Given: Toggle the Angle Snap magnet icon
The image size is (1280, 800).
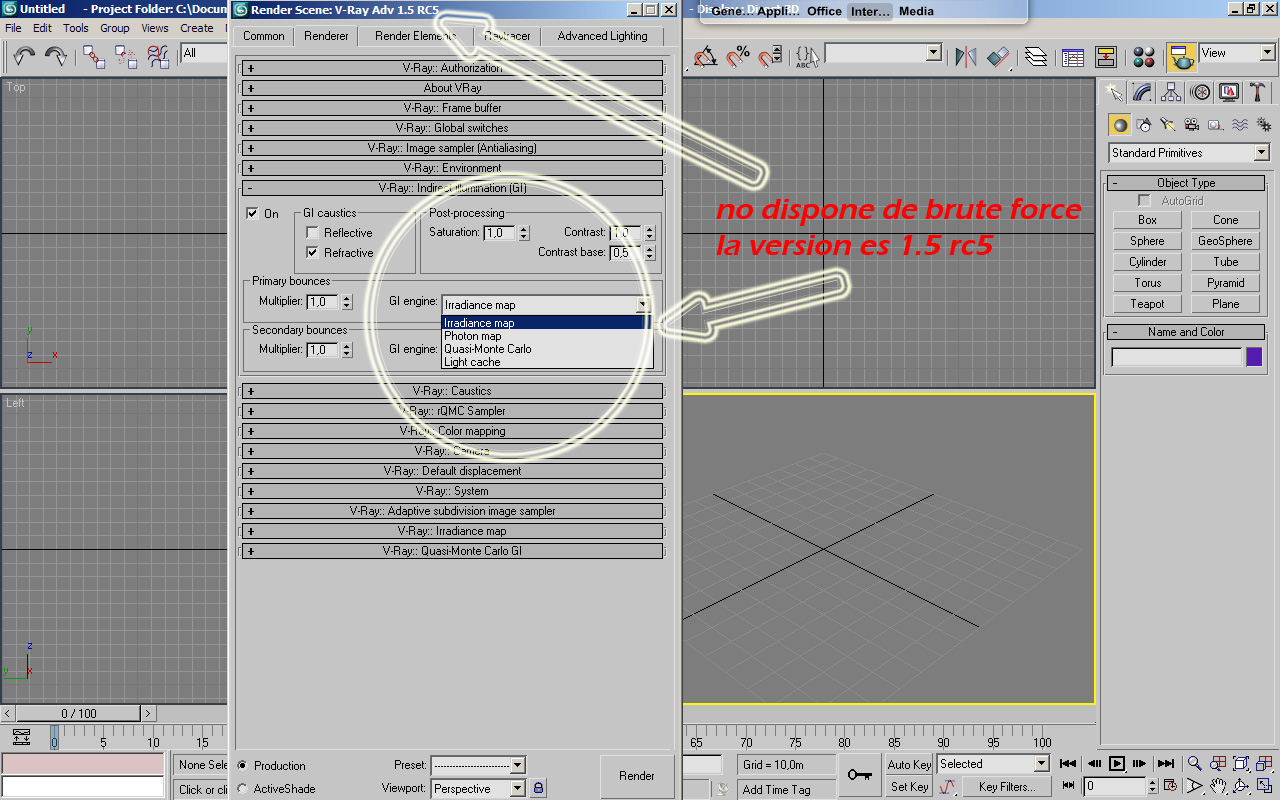Looking at the screenshot, I should 705,56.
